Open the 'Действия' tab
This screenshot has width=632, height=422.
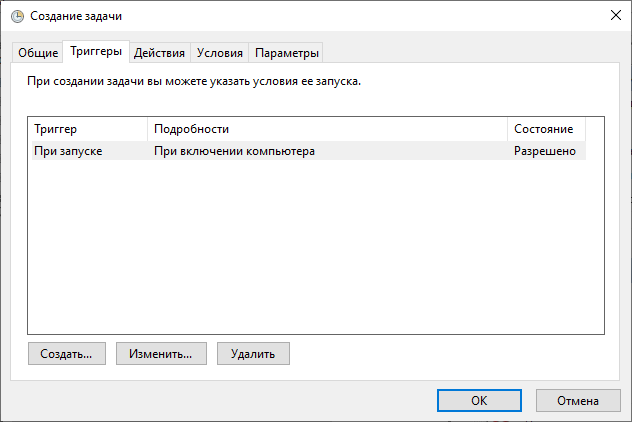159,53
